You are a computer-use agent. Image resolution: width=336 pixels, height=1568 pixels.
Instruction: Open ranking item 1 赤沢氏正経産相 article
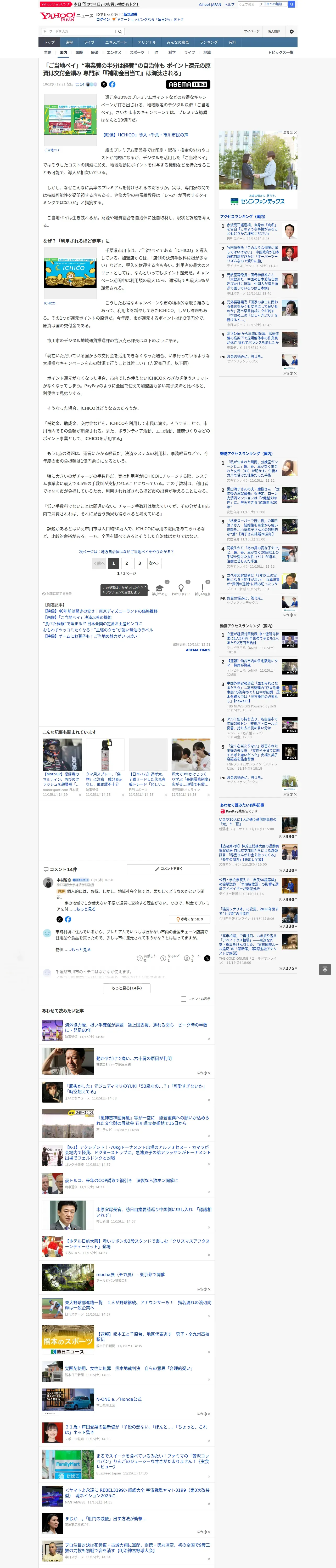tap(253, 229)
